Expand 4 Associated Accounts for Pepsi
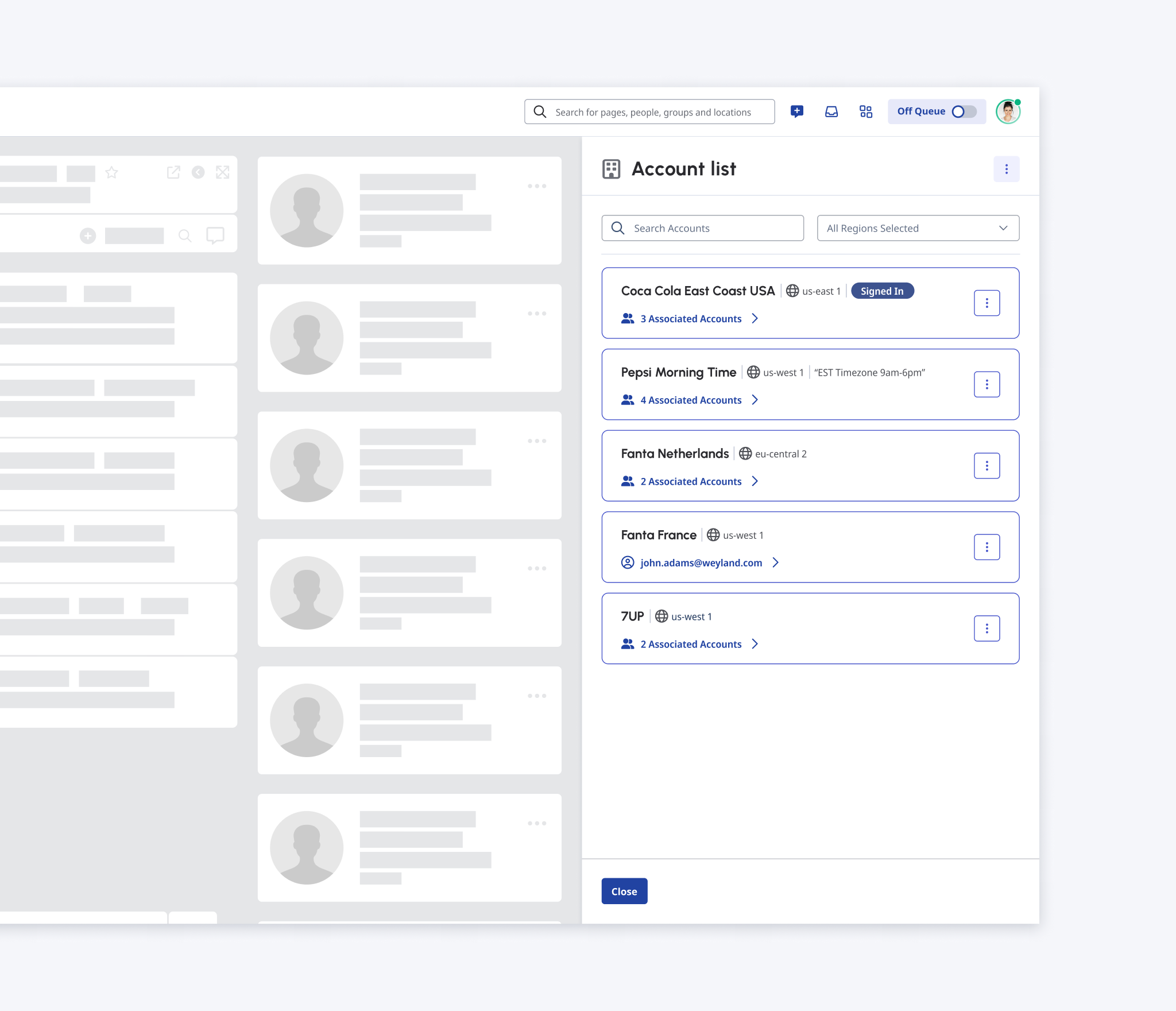This screenshot has height=1011, width=1176. click(691, 400)
